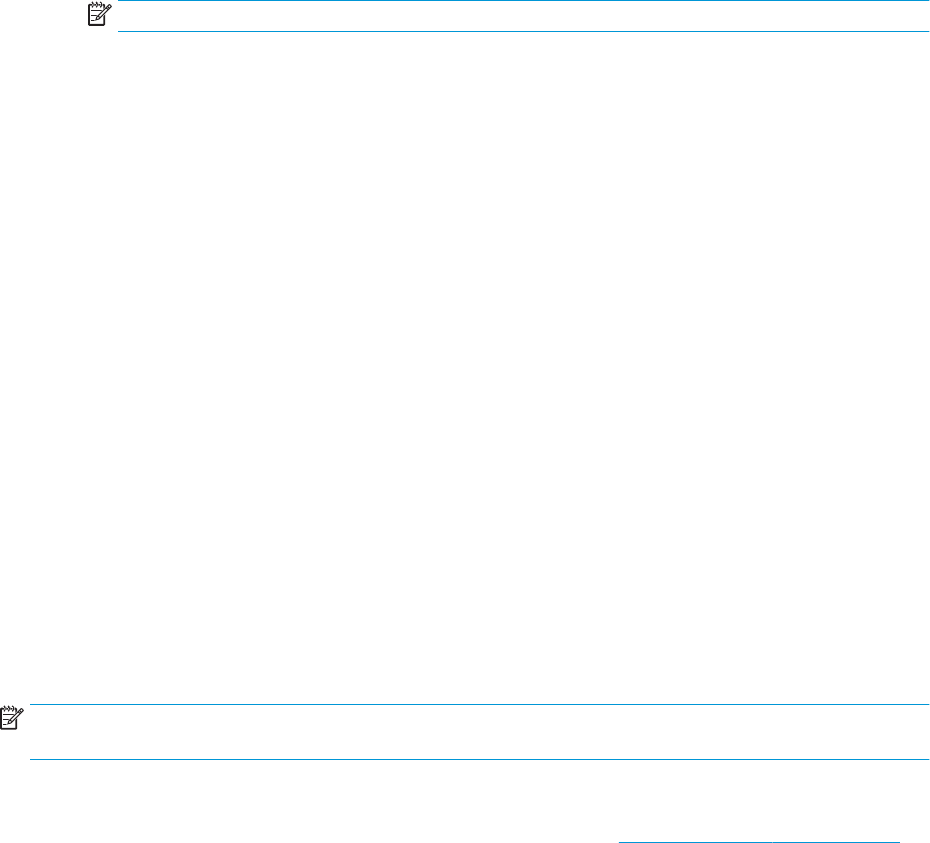The height and width of the screenshot is (843, 930).
Task: Open the indented note marker icon
Action: click(x=99, y=14)
